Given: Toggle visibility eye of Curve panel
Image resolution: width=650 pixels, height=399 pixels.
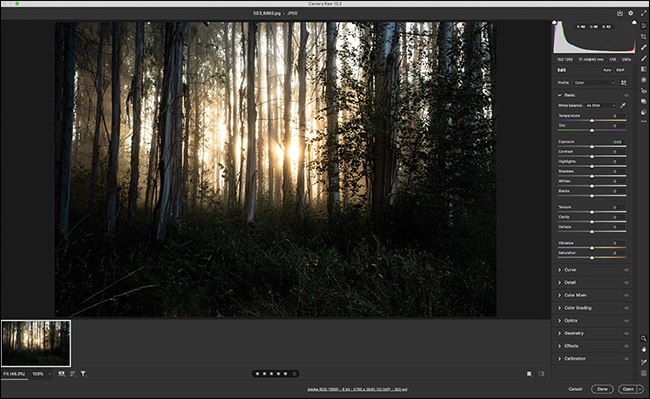Looking at the screenshot, I should [x=626, y=270].
